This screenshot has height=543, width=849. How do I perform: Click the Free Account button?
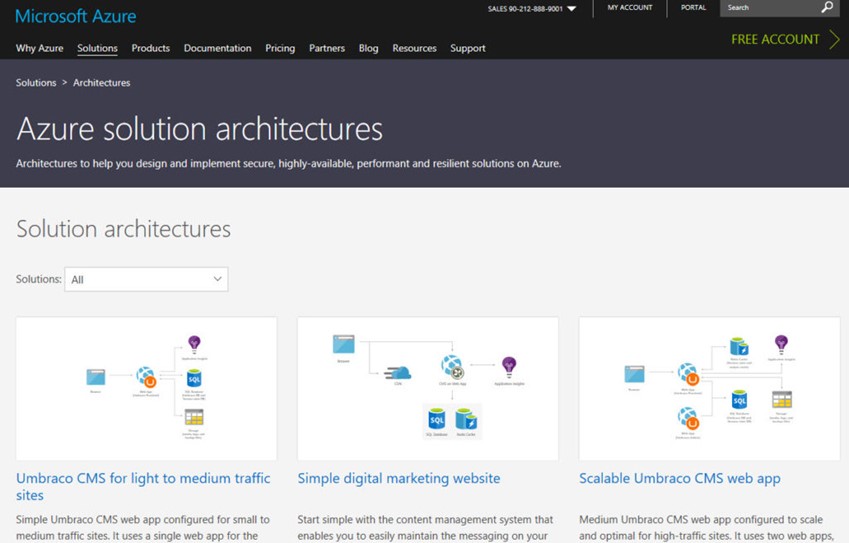775,40
